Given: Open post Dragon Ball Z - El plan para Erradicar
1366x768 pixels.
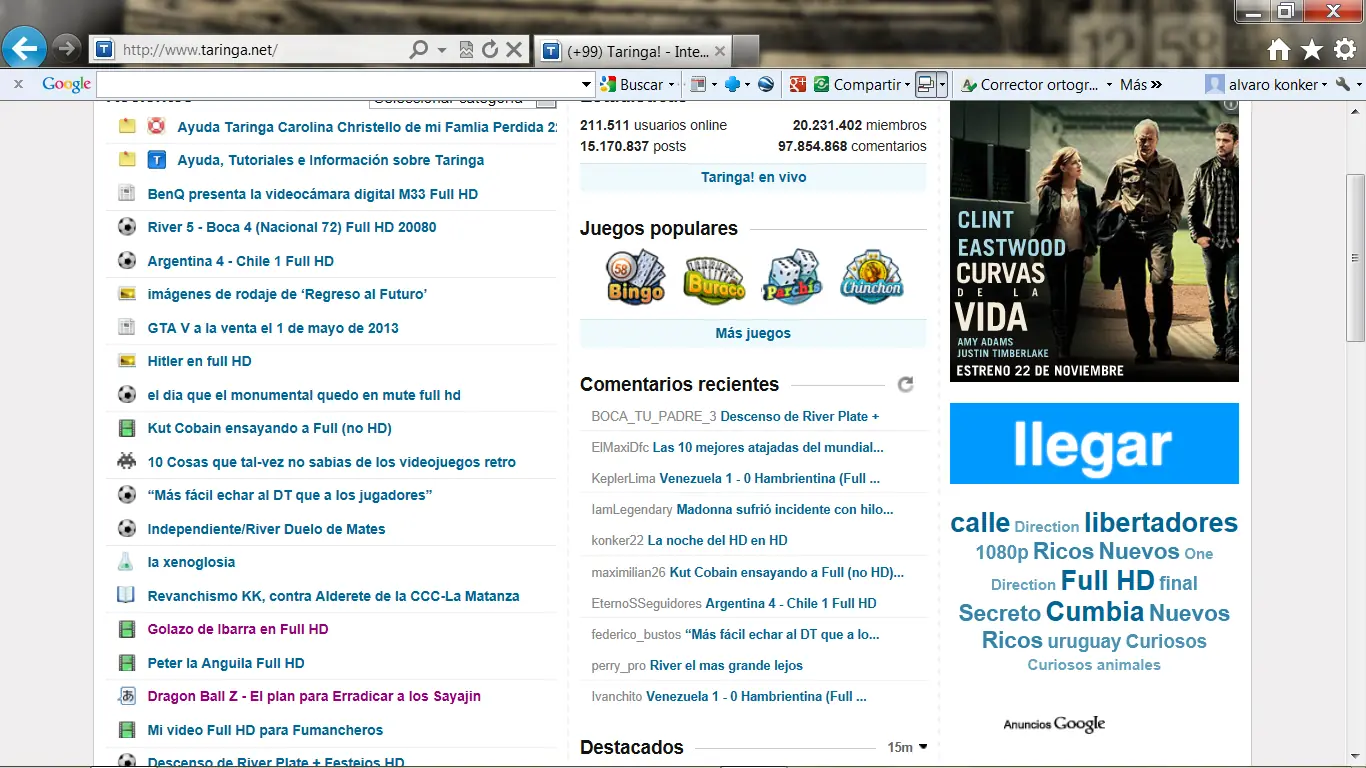Looking at the screenshot, I should [314, 696].
